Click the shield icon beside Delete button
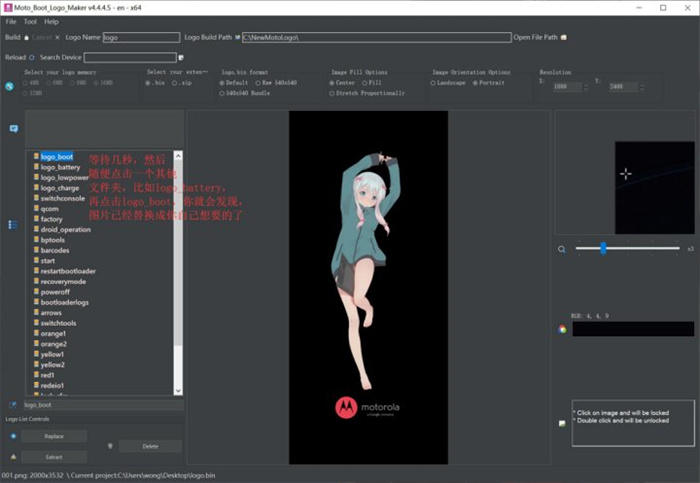 tap(110, 446)
